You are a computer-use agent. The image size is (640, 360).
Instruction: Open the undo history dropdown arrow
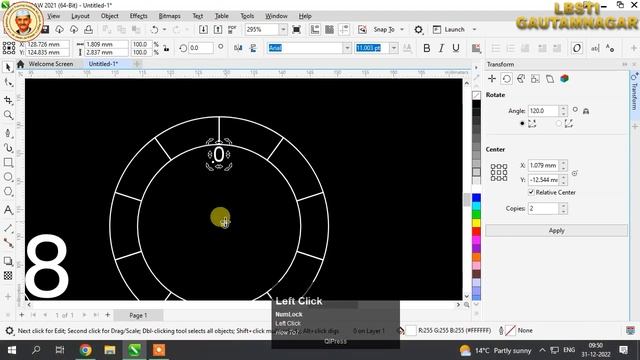point(164,29)
